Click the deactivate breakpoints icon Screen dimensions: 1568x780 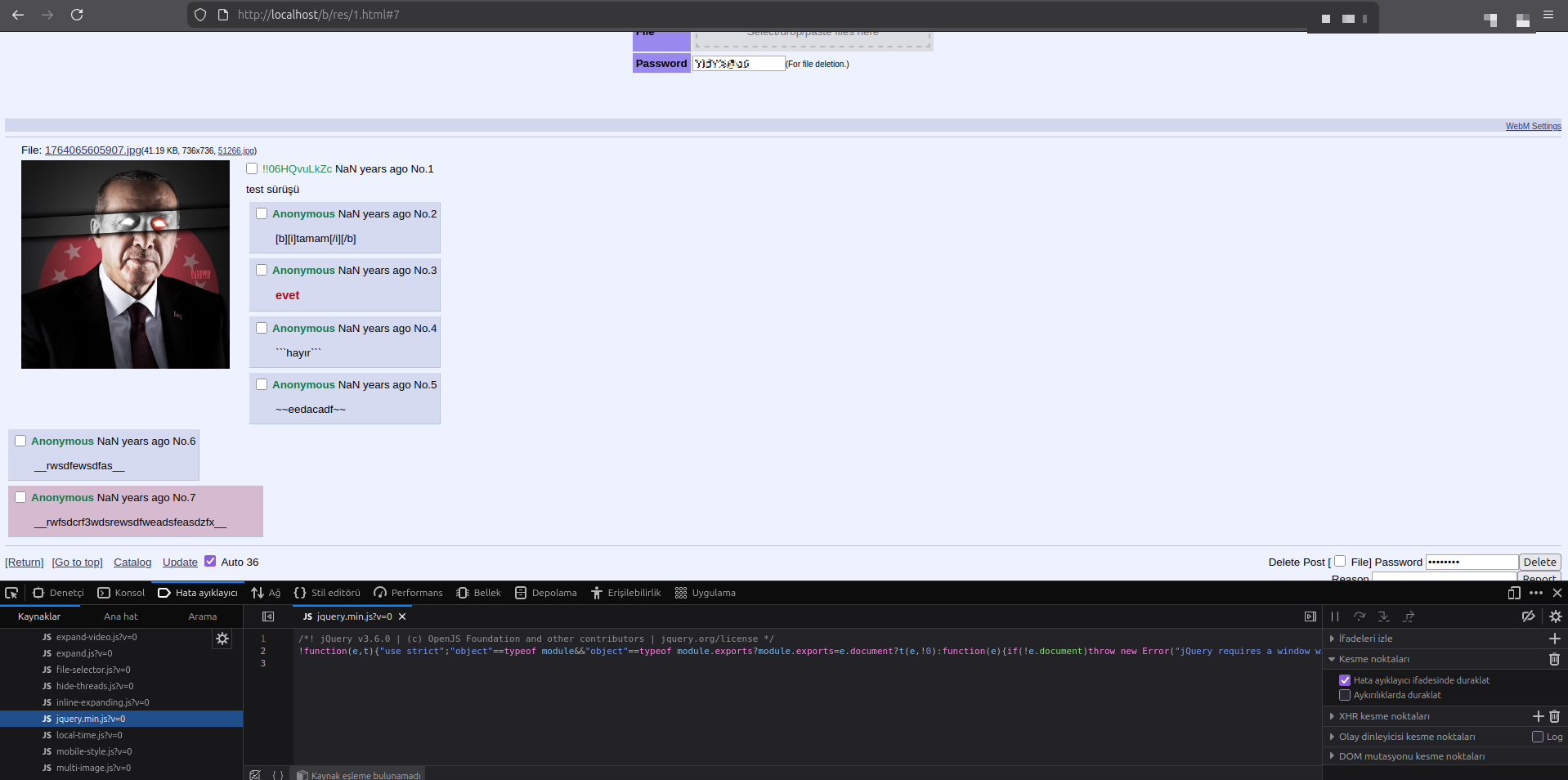pyautogui.click(x=1528, y=616)
